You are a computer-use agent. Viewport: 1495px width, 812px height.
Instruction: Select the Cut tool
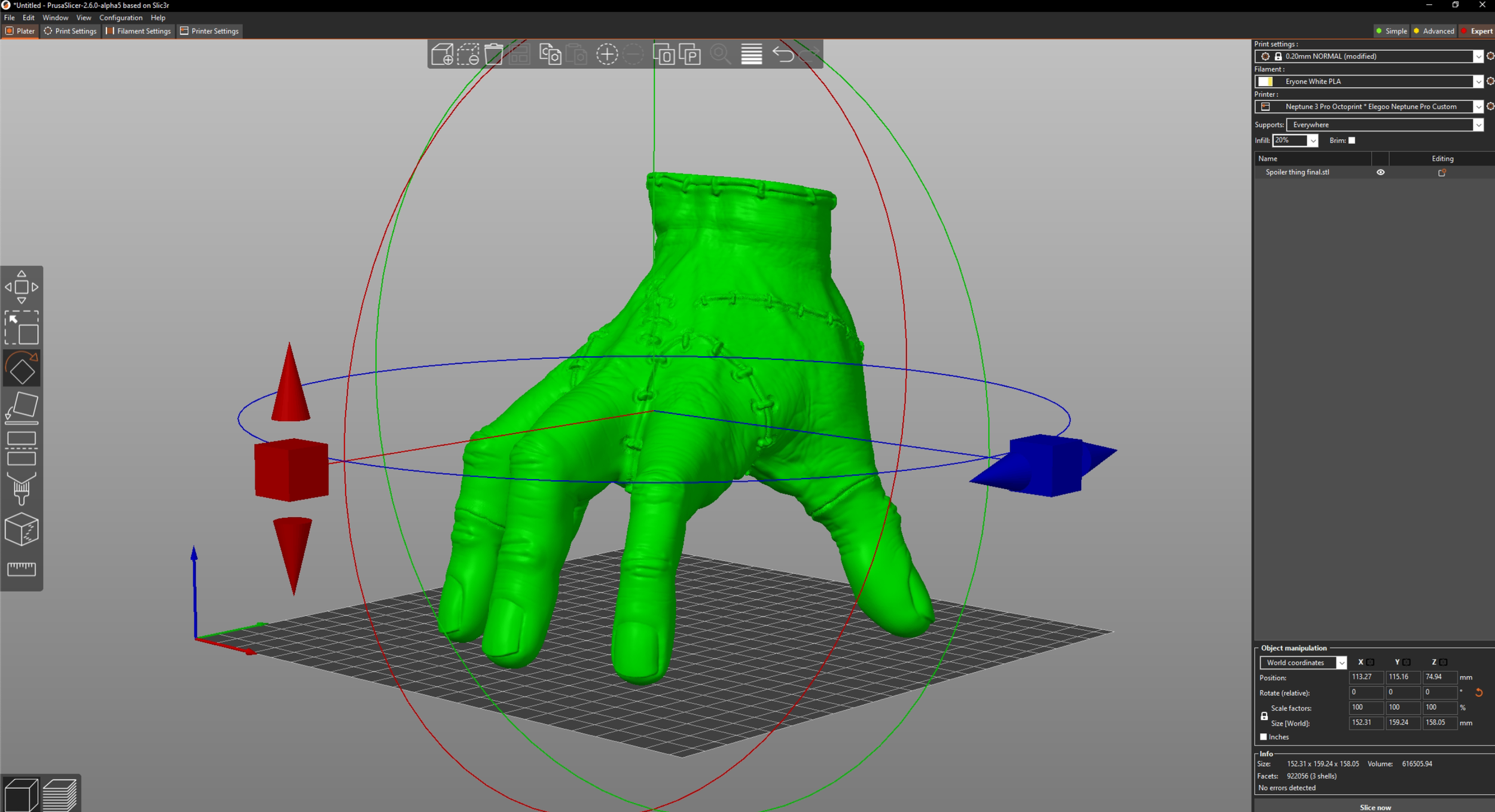[22, 448]
